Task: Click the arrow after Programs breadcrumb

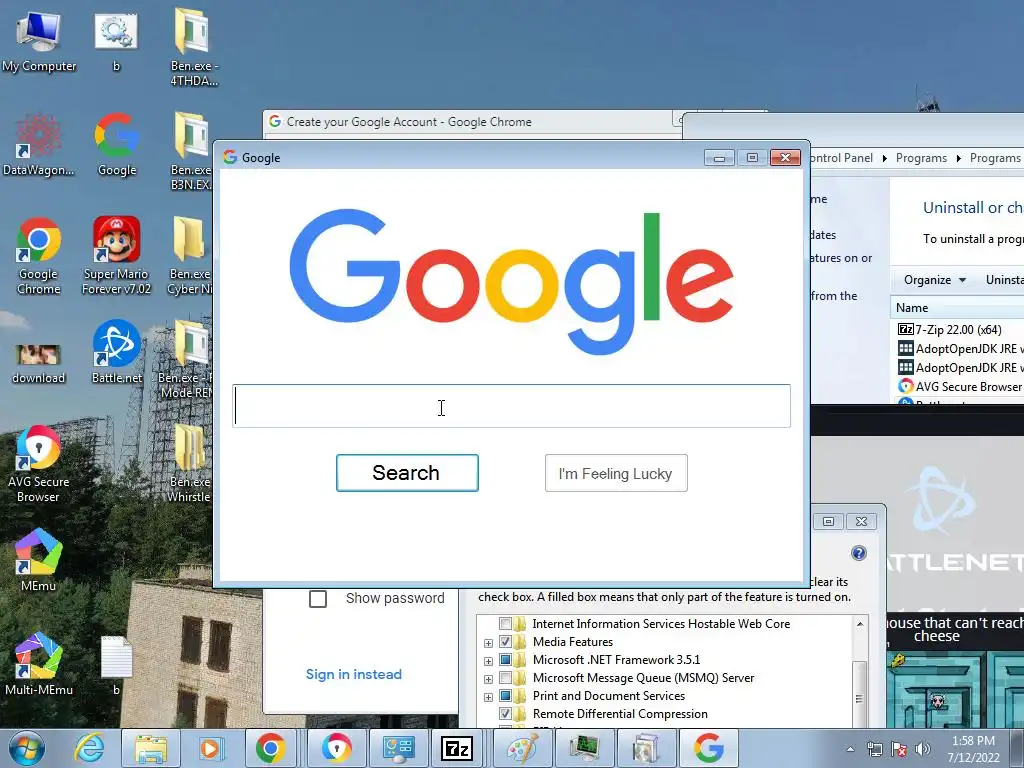Action: (x=958, y=158)
